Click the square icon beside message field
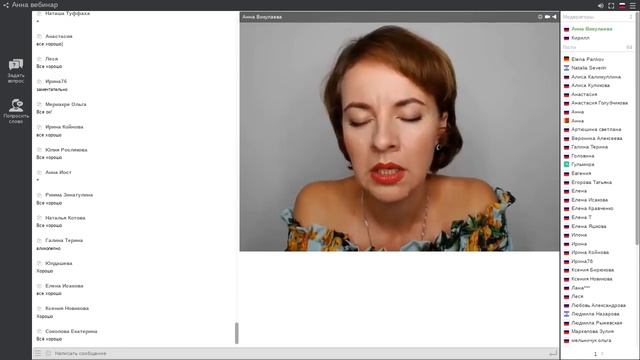Viewport: 640px width, 360px height. [48, 353]
